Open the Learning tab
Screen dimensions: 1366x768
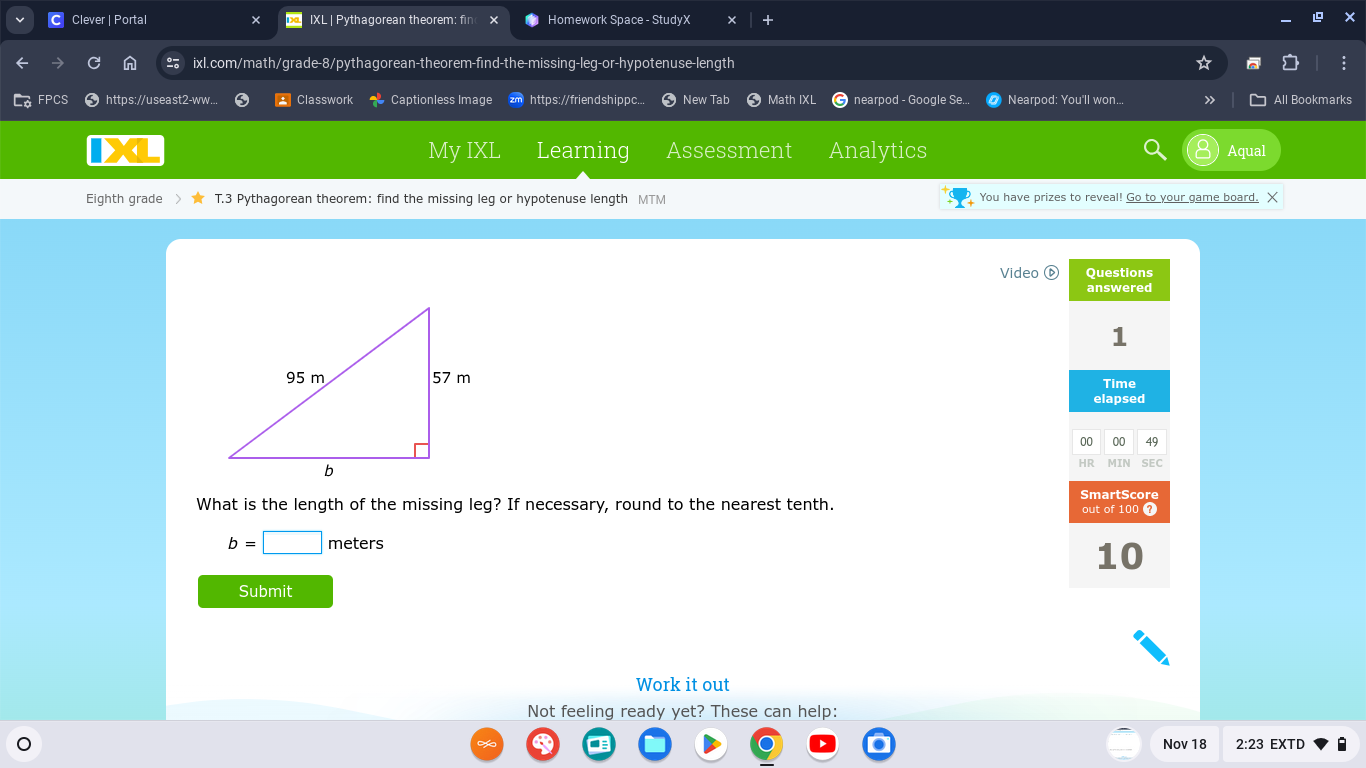(x=583, y=150)
